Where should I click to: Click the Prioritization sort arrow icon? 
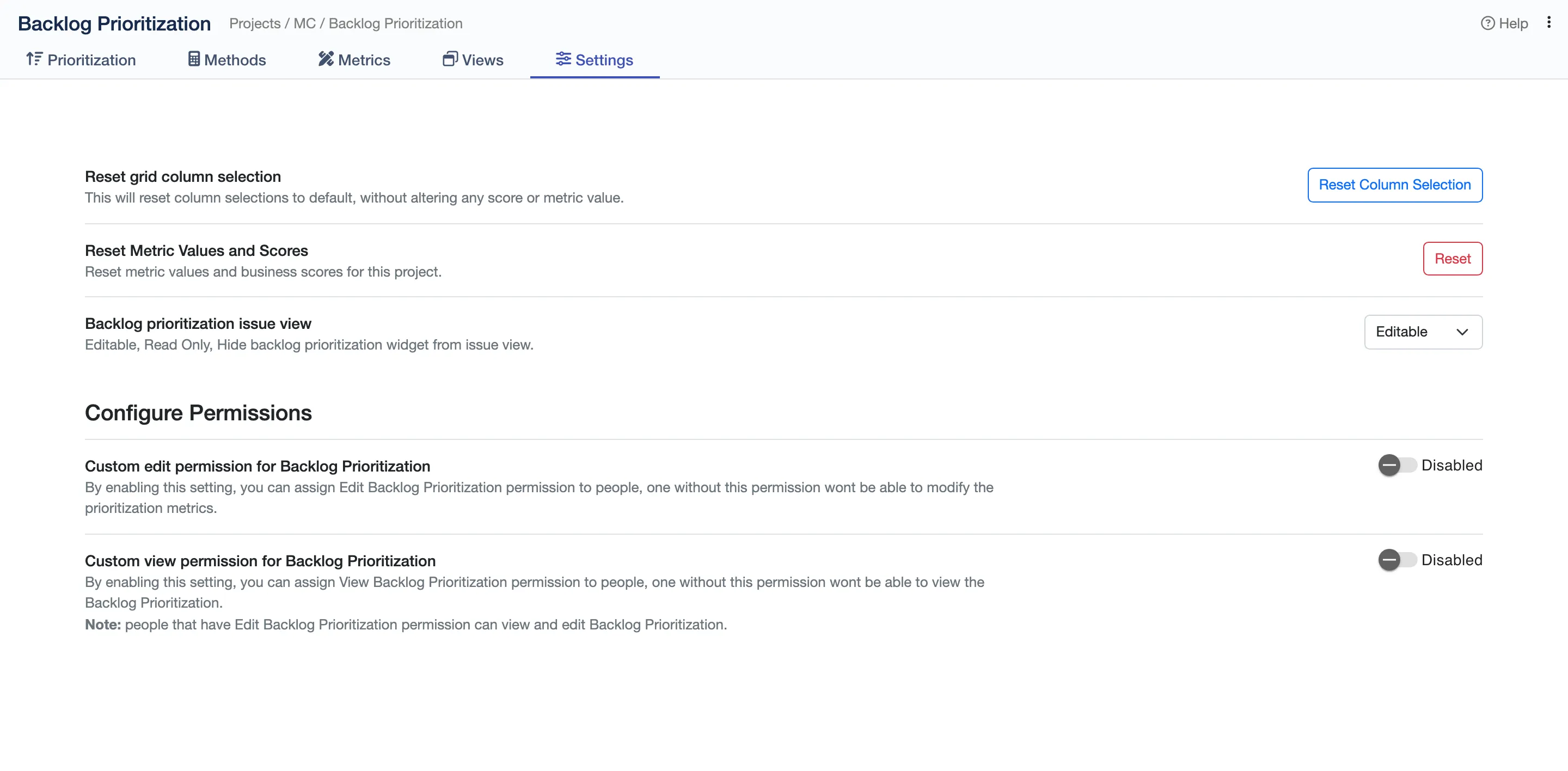pyautogui.click(x=34, y=58)
